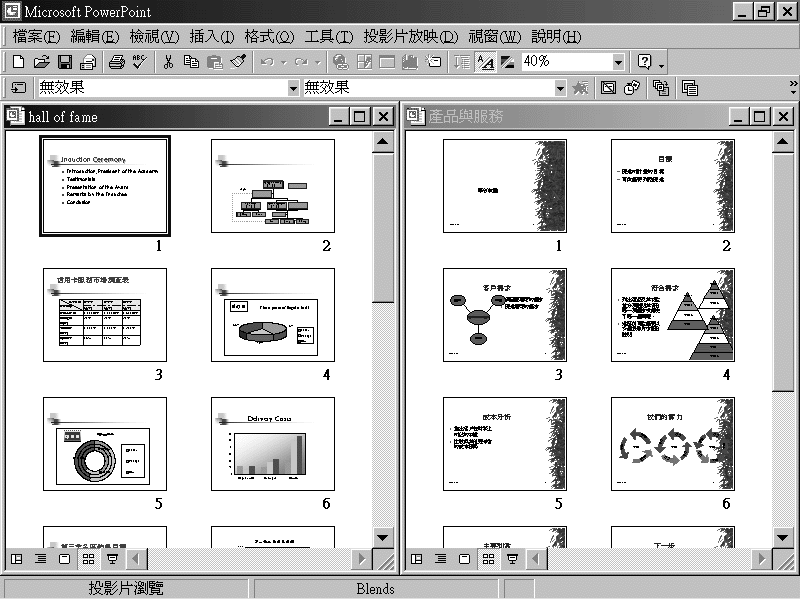
Task: Click the vertical scroll thumb in hall of fame window
Action: 383,228
